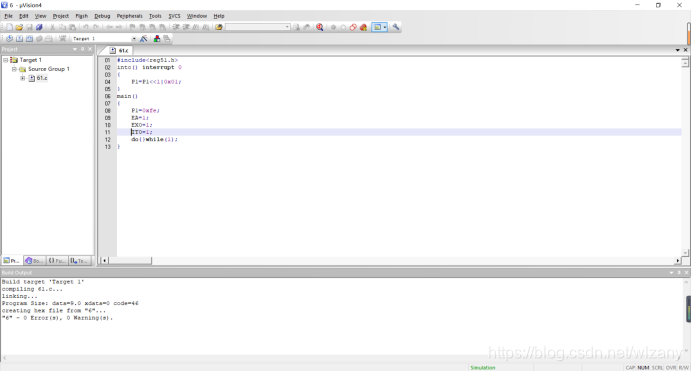Click the Save All icon
Image resolution: width=692 pixels, height=371 pixels.
pos(39,27)
